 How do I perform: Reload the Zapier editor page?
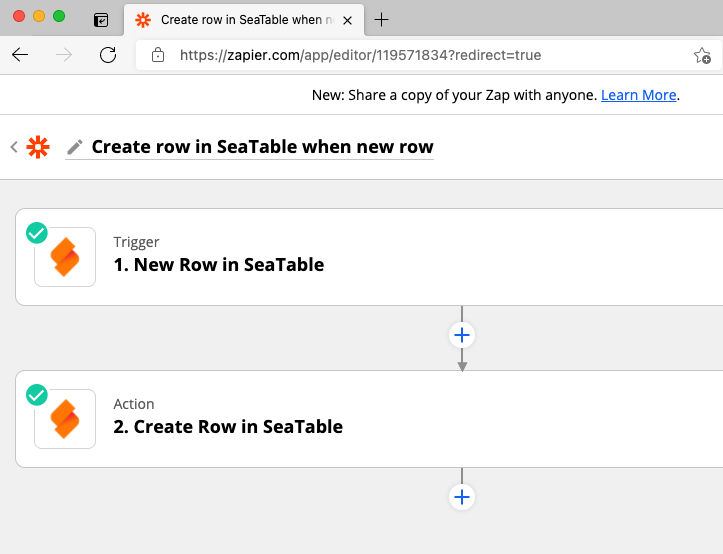(x=108, y=55)
